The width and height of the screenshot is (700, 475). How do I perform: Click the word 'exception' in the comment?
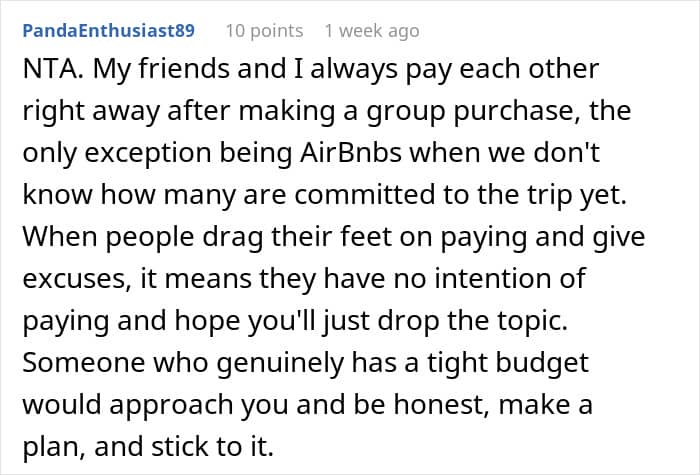click(147, 154)
